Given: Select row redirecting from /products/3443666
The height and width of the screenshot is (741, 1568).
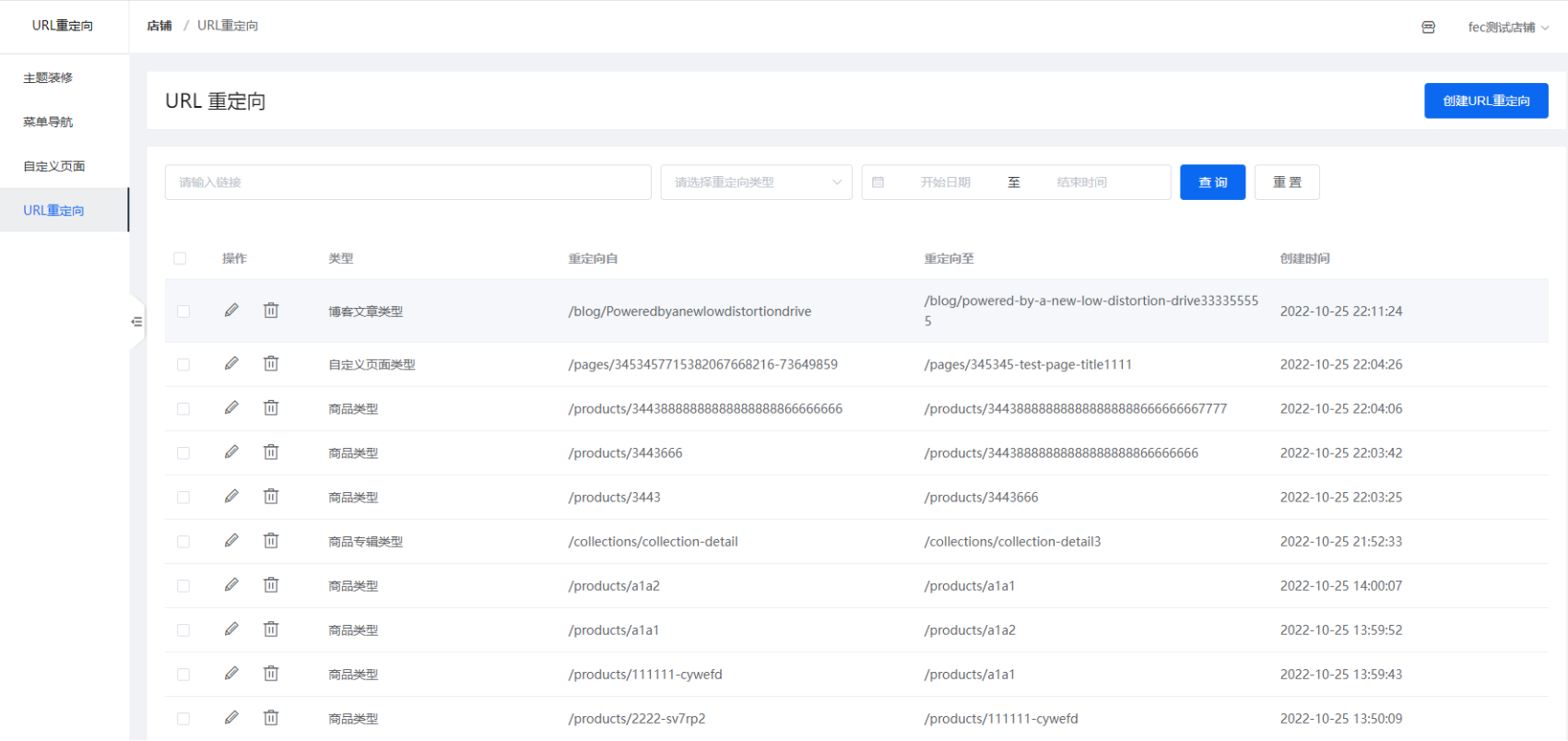Looking at the screenshot, I should [x=183, y=453].
